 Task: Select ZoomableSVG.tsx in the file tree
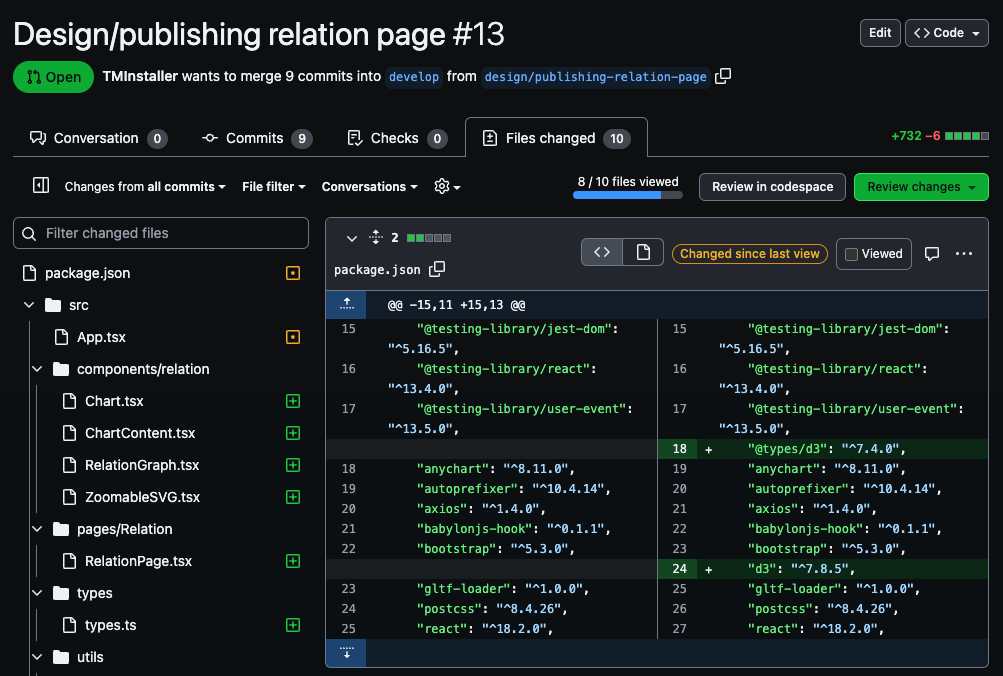(143, 497)
